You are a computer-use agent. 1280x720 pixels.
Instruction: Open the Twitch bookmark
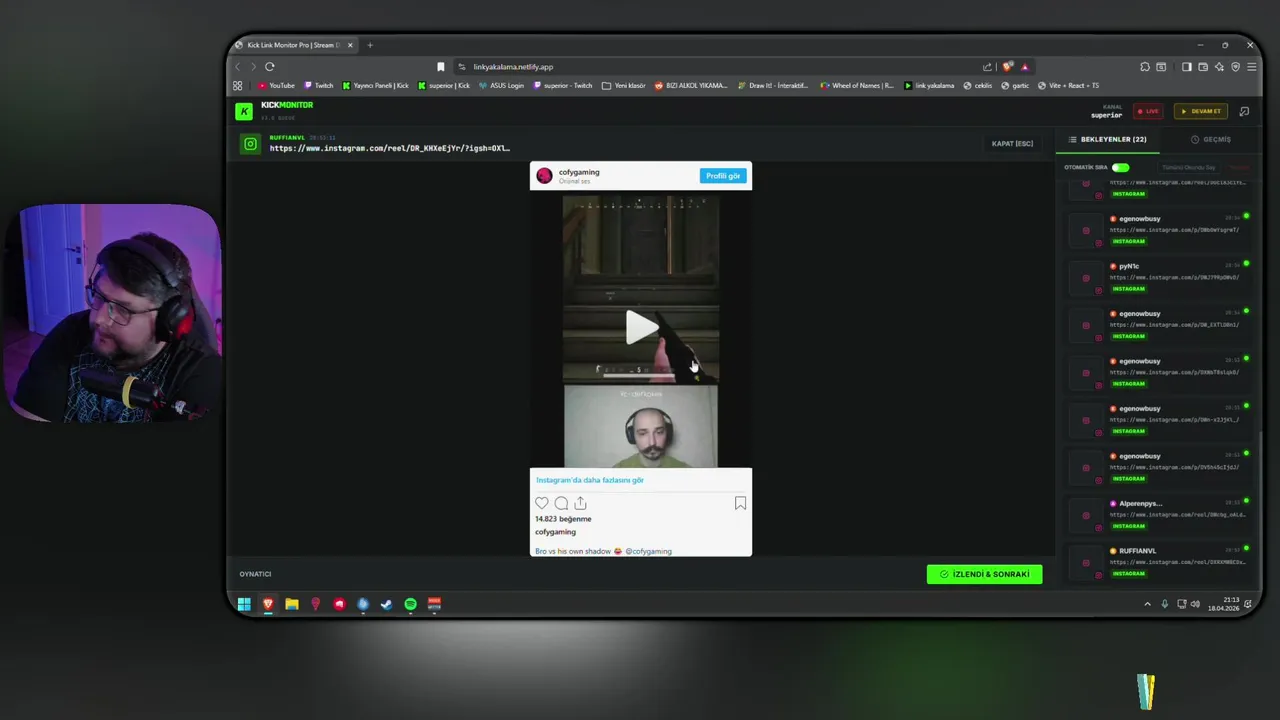pyautogui.click(x=319, y=86)
